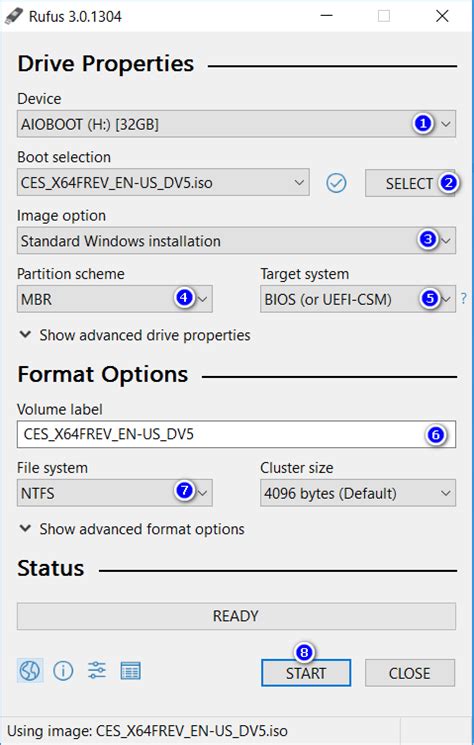Open the language selection globe icon
Viewport: 474px width, 745px height.
coord(30,670)
